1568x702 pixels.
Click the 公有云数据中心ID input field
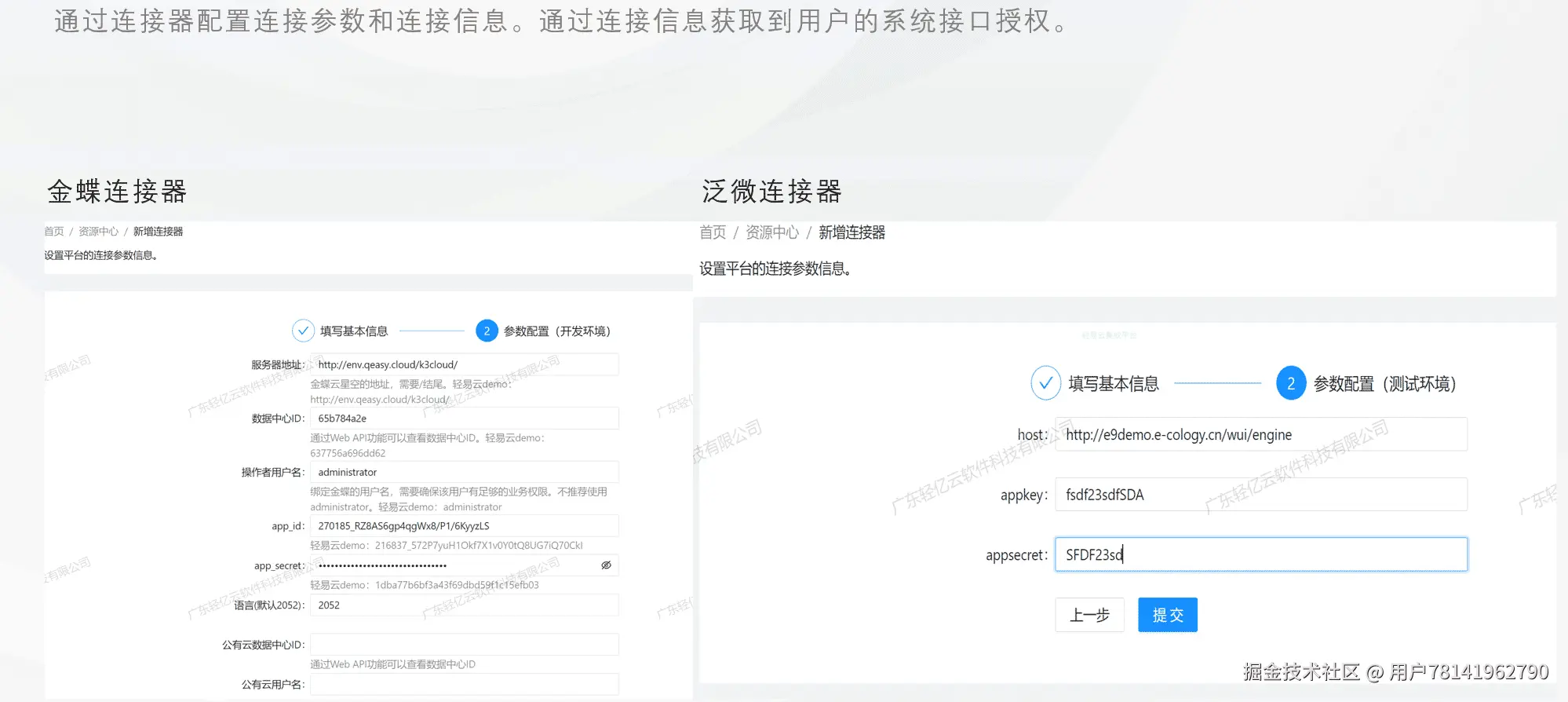pyautogui.click(x=465, y=645)
